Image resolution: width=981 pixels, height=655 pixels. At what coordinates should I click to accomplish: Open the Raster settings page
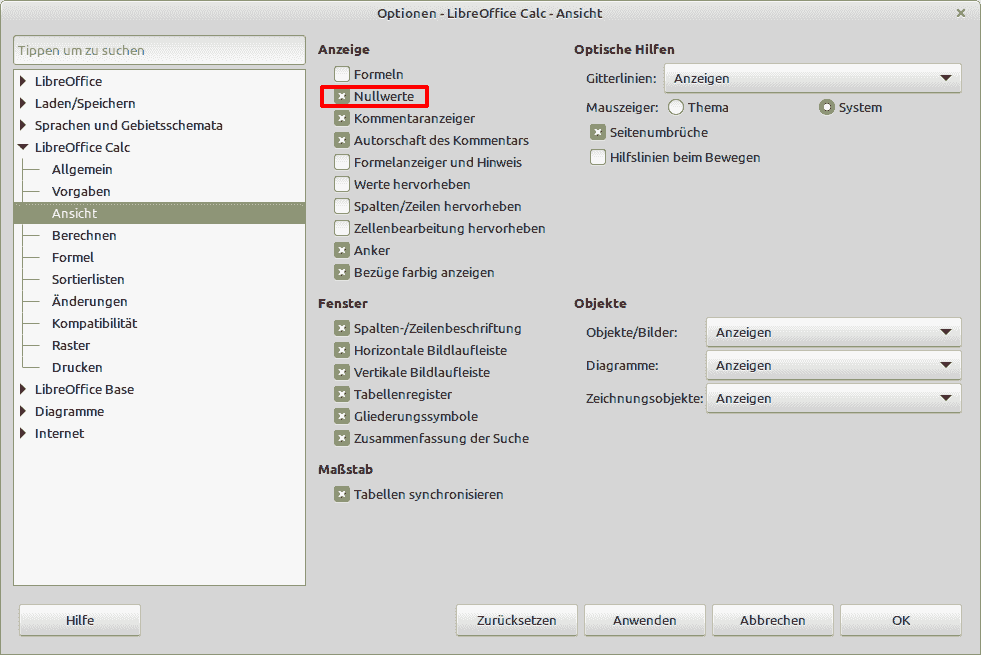click(71, 345)
